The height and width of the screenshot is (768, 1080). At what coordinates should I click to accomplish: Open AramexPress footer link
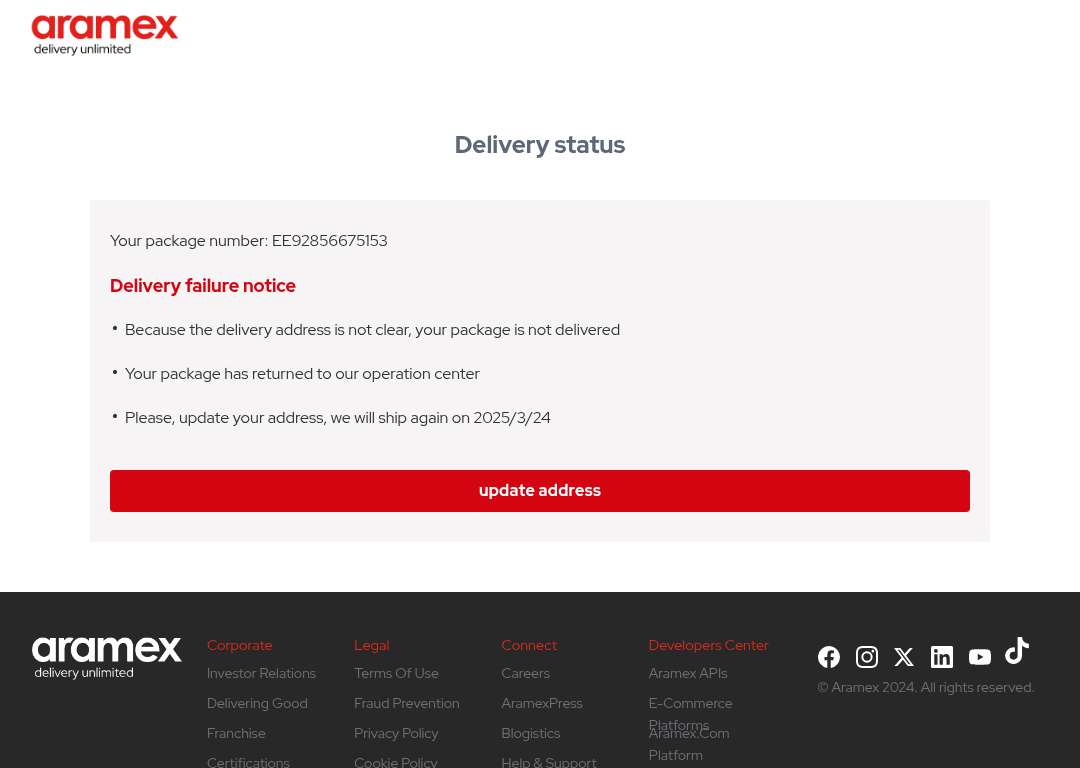(542, 703)
